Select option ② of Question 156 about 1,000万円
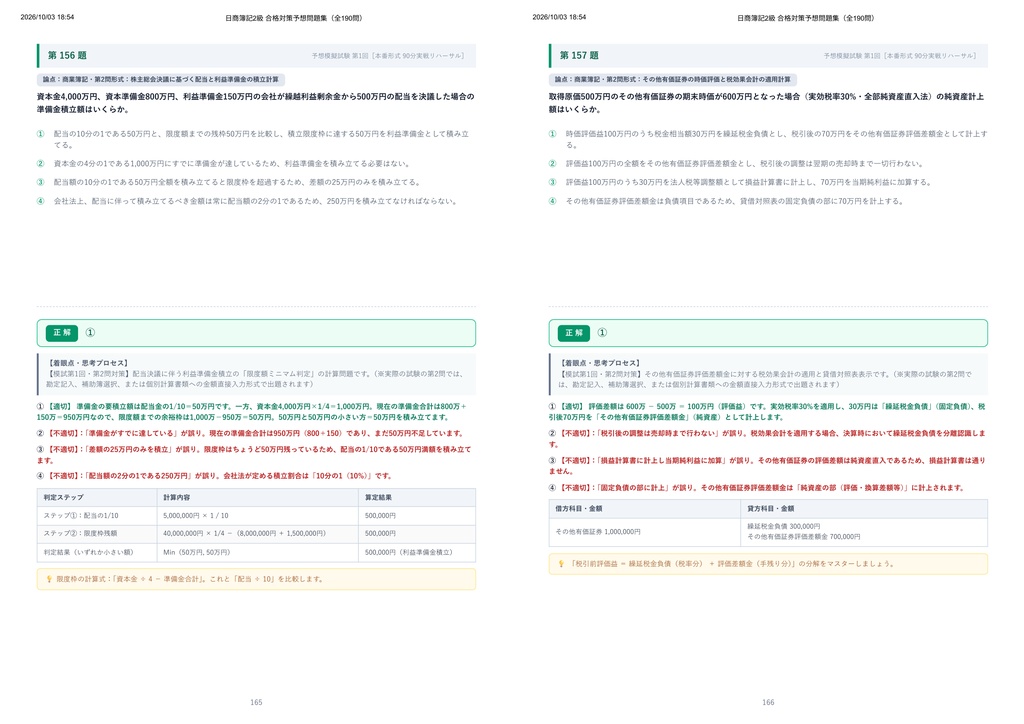Image resolution: width=1024 pixels, height=724 pixels. (x=223, y=164)
